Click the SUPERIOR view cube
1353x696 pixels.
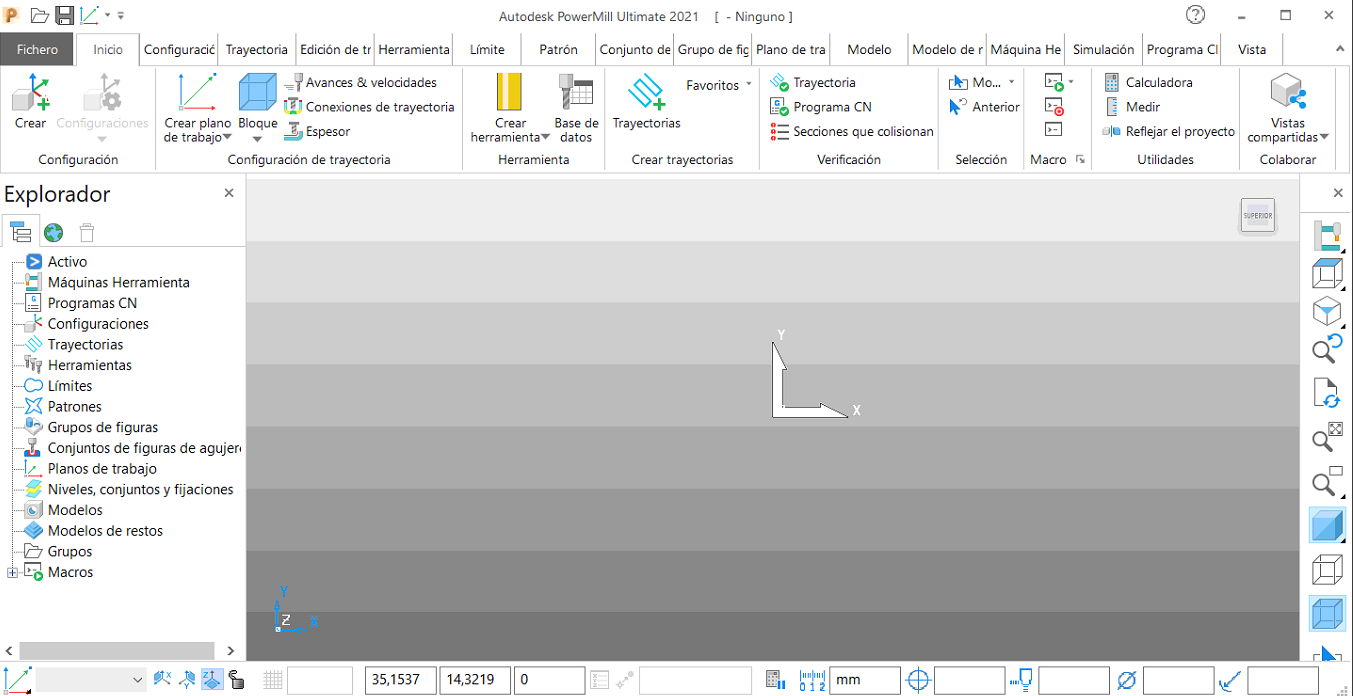click(x=1258, y=215)
